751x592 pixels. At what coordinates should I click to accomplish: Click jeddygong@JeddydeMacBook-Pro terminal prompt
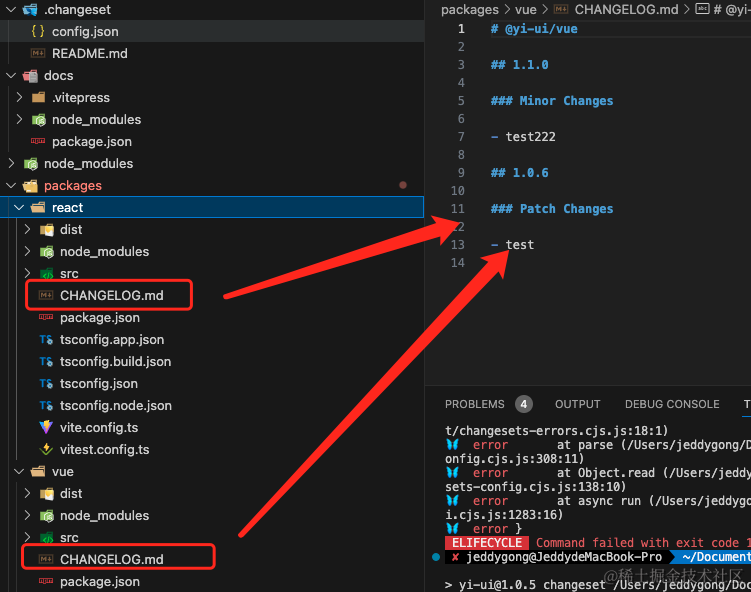pyautogui.click(x=564, y=557)
